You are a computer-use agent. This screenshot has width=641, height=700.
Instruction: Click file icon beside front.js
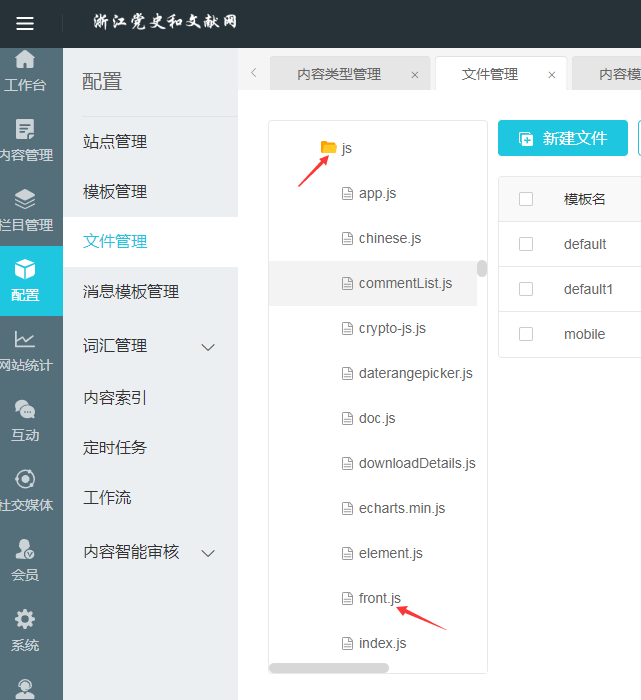(347, 598)
